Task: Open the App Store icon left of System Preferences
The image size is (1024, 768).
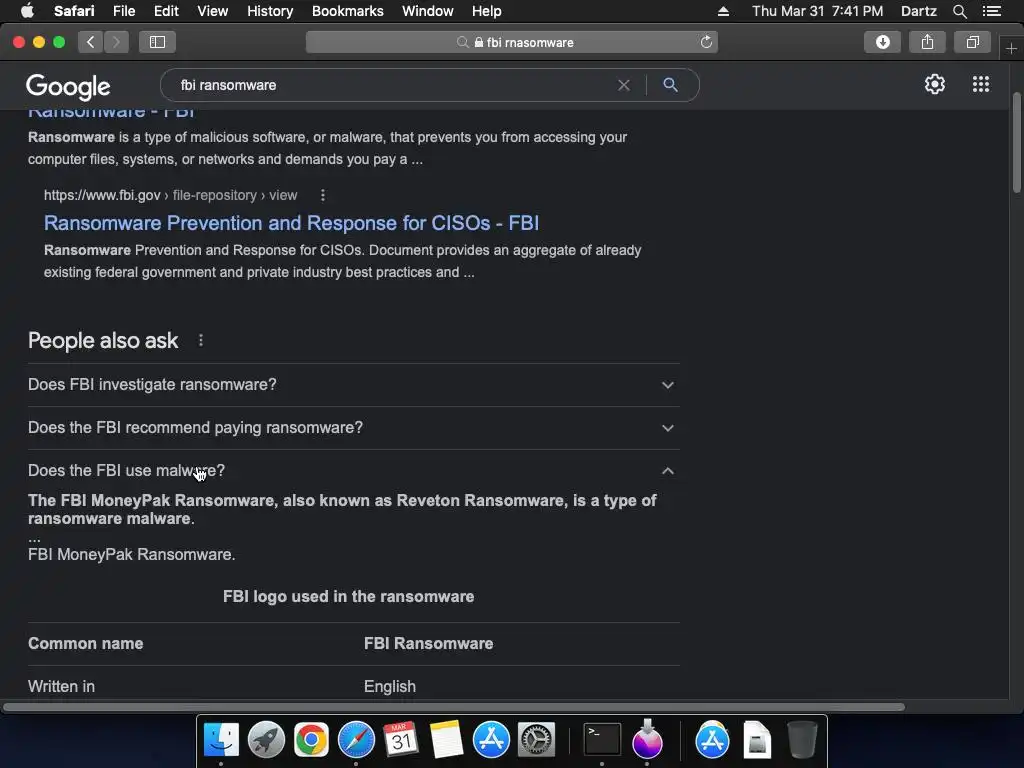Action: (x=491, y=739)
